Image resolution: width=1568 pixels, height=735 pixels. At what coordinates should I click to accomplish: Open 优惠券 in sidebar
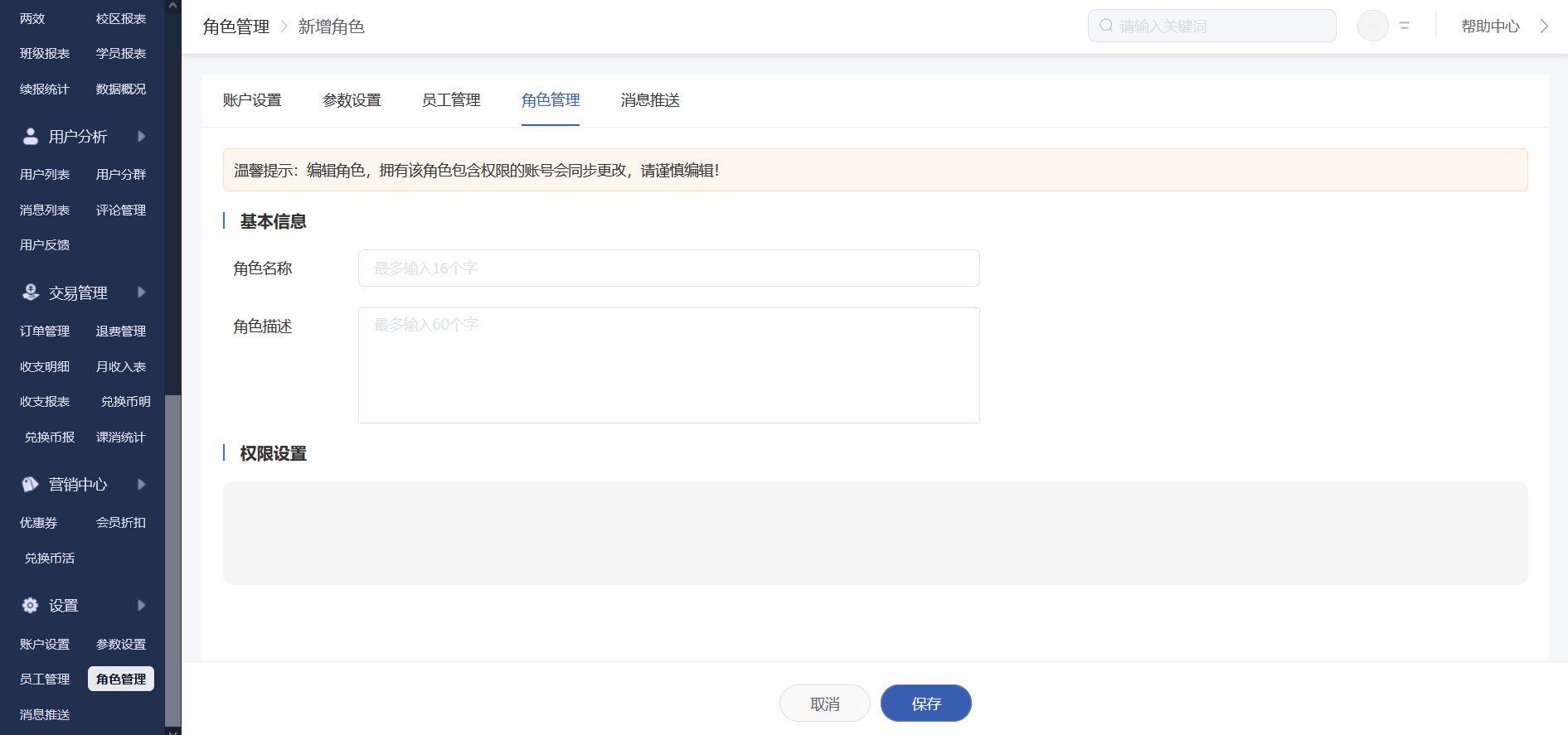(39, 522)
